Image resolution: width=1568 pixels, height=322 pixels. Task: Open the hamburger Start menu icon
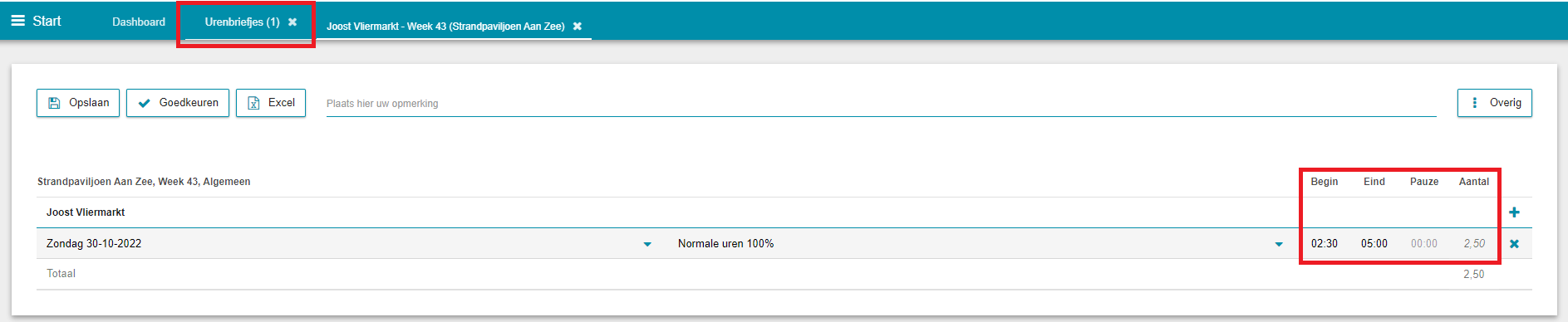17,21
